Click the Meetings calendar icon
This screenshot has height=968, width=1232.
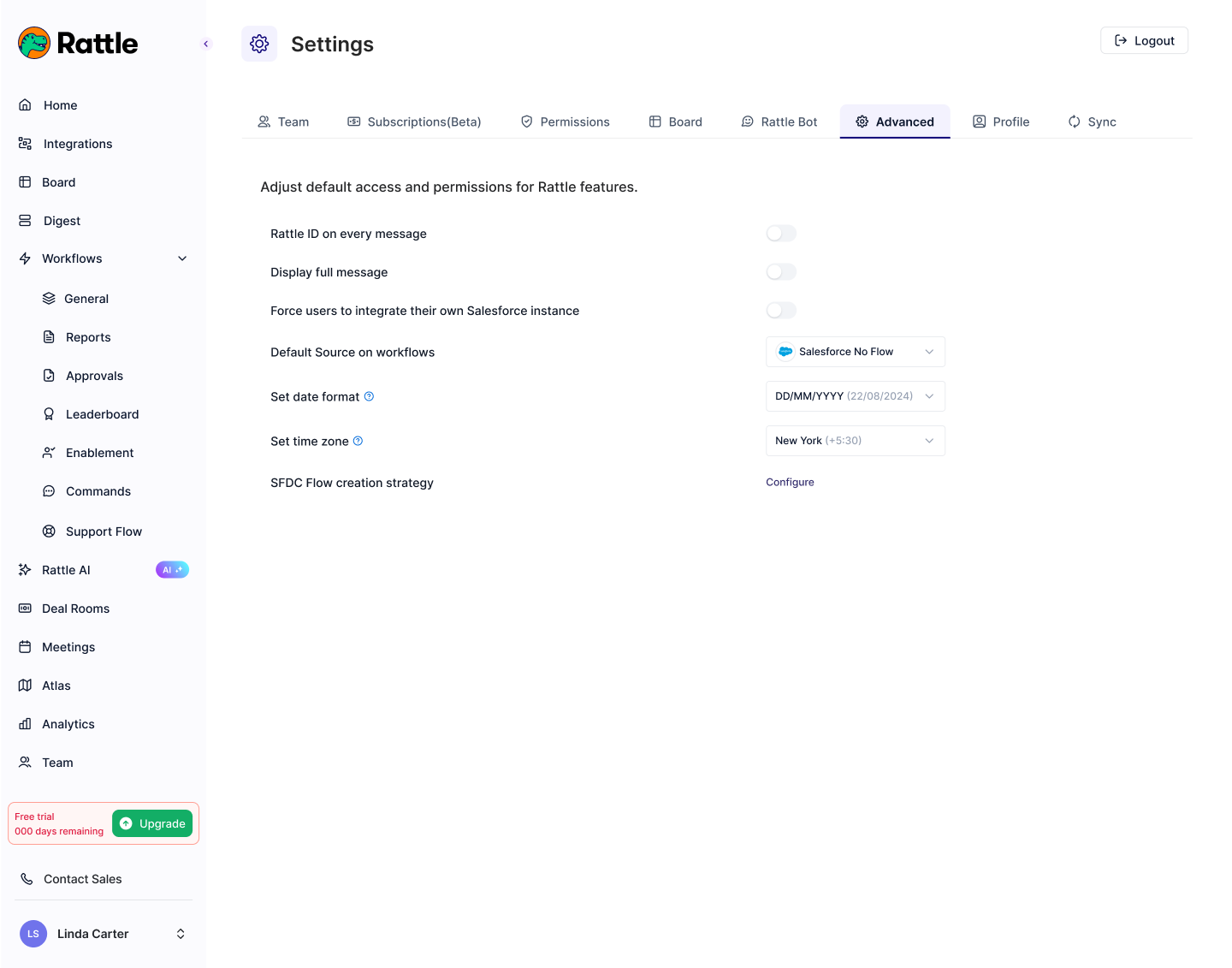click(x=24, y=646)
